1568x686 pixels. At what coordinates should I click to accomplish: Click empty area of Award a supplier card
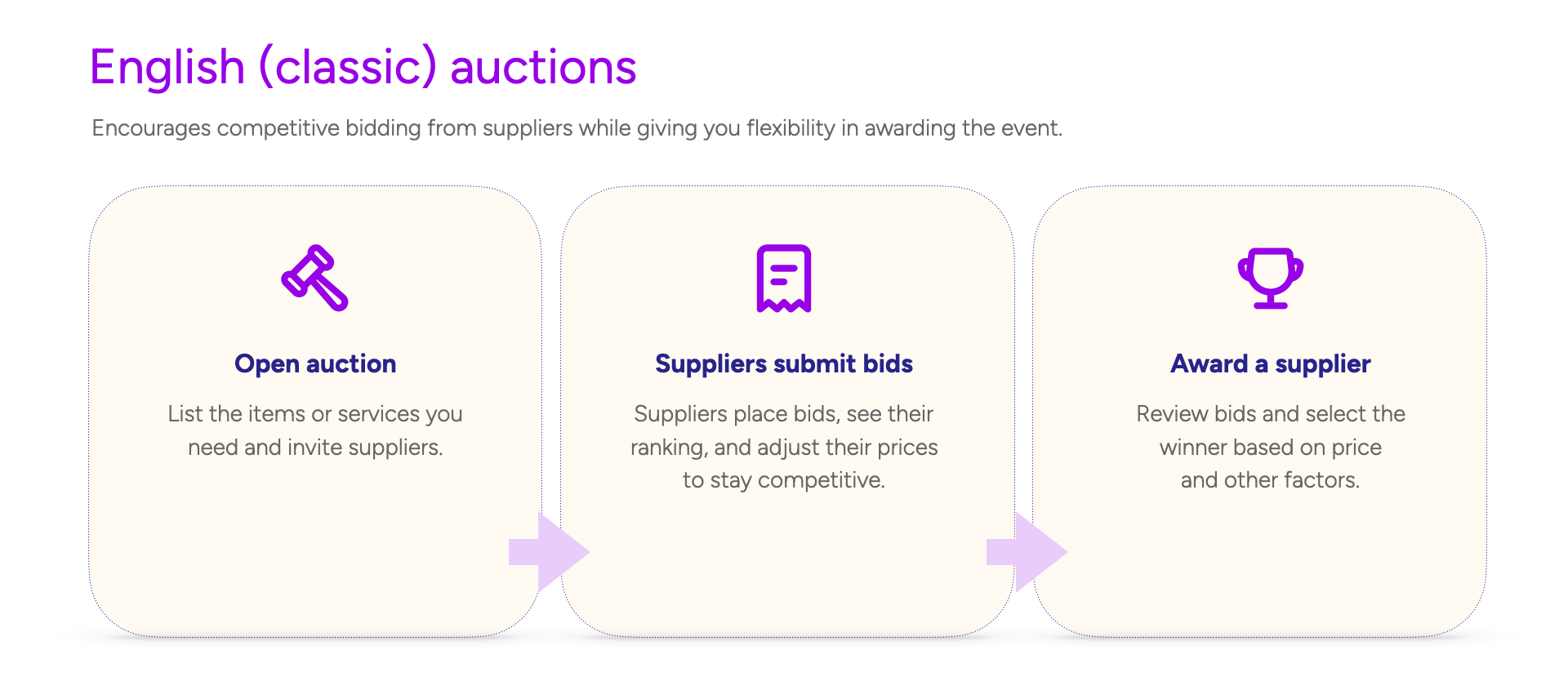(x=1274, y=563)
